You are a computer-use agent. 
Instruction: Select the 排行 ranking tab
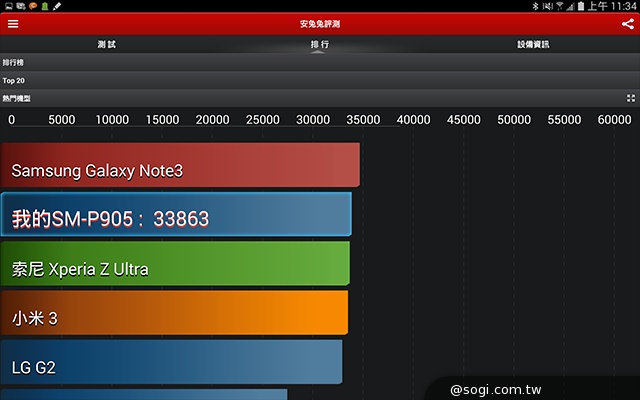point(320,44)
